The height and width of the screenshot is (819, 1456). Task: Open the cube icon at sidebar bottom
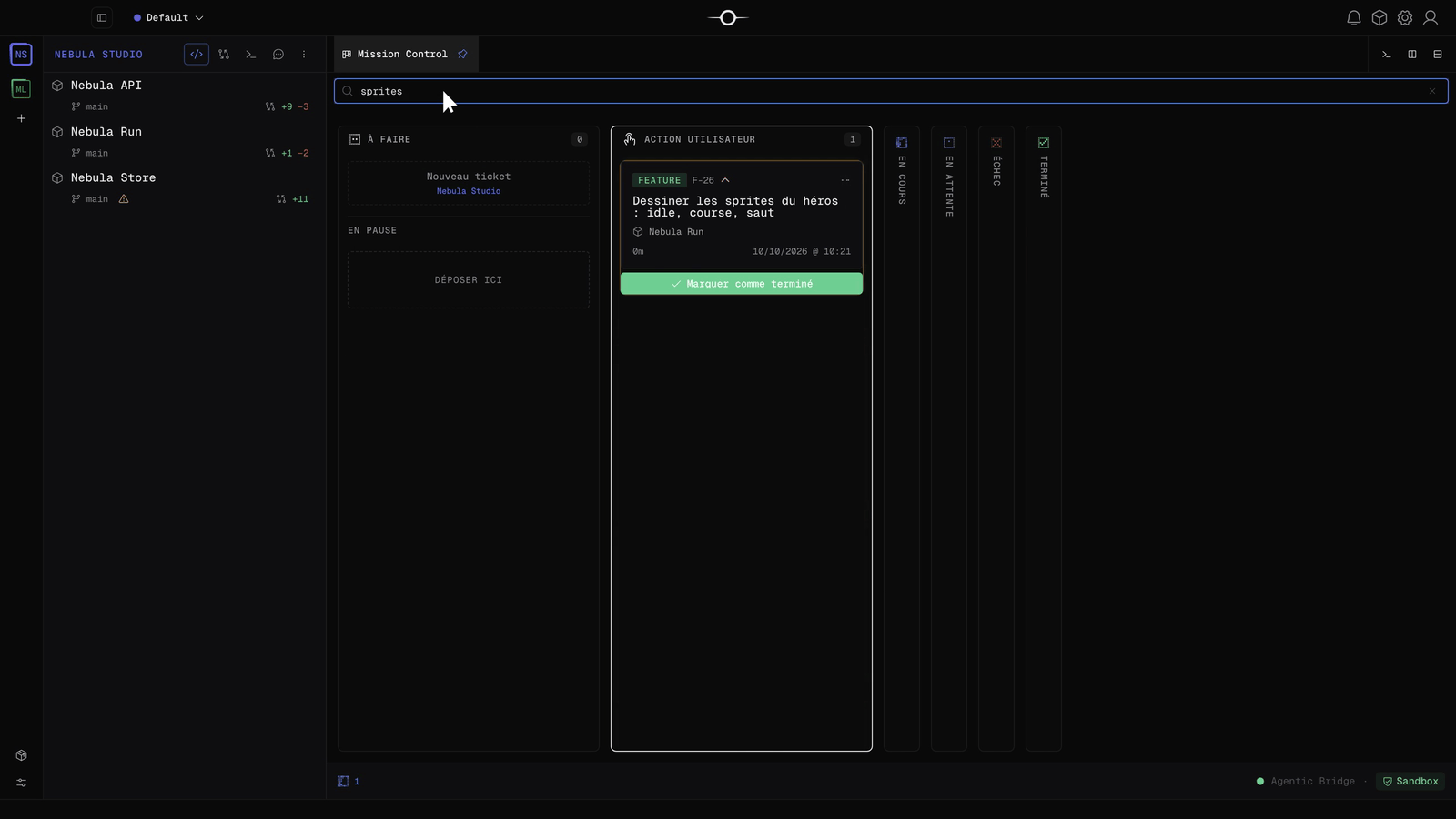[x=21, y=755]
